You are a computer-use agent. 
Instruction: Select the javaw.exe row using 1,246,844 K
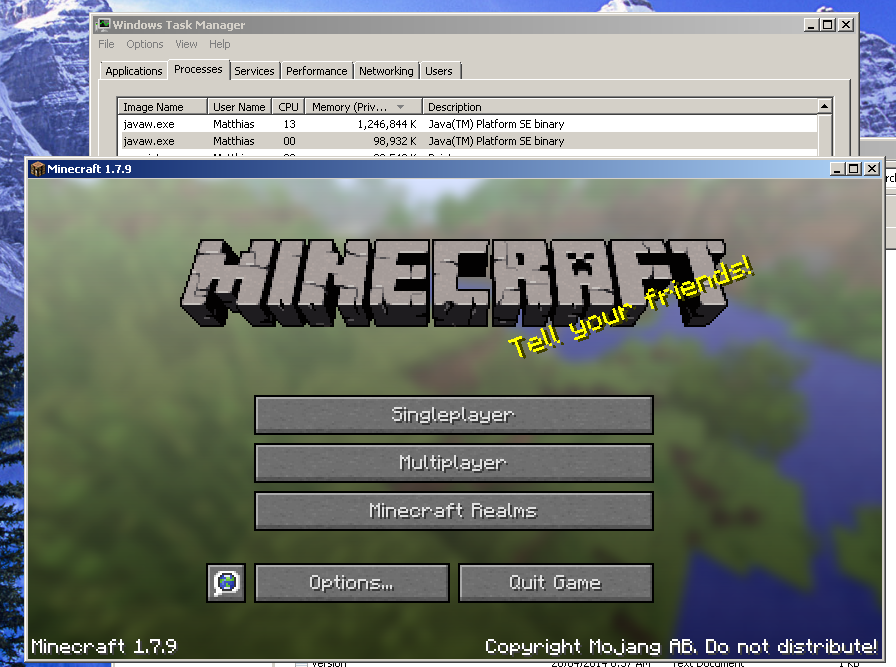[468, 124]
